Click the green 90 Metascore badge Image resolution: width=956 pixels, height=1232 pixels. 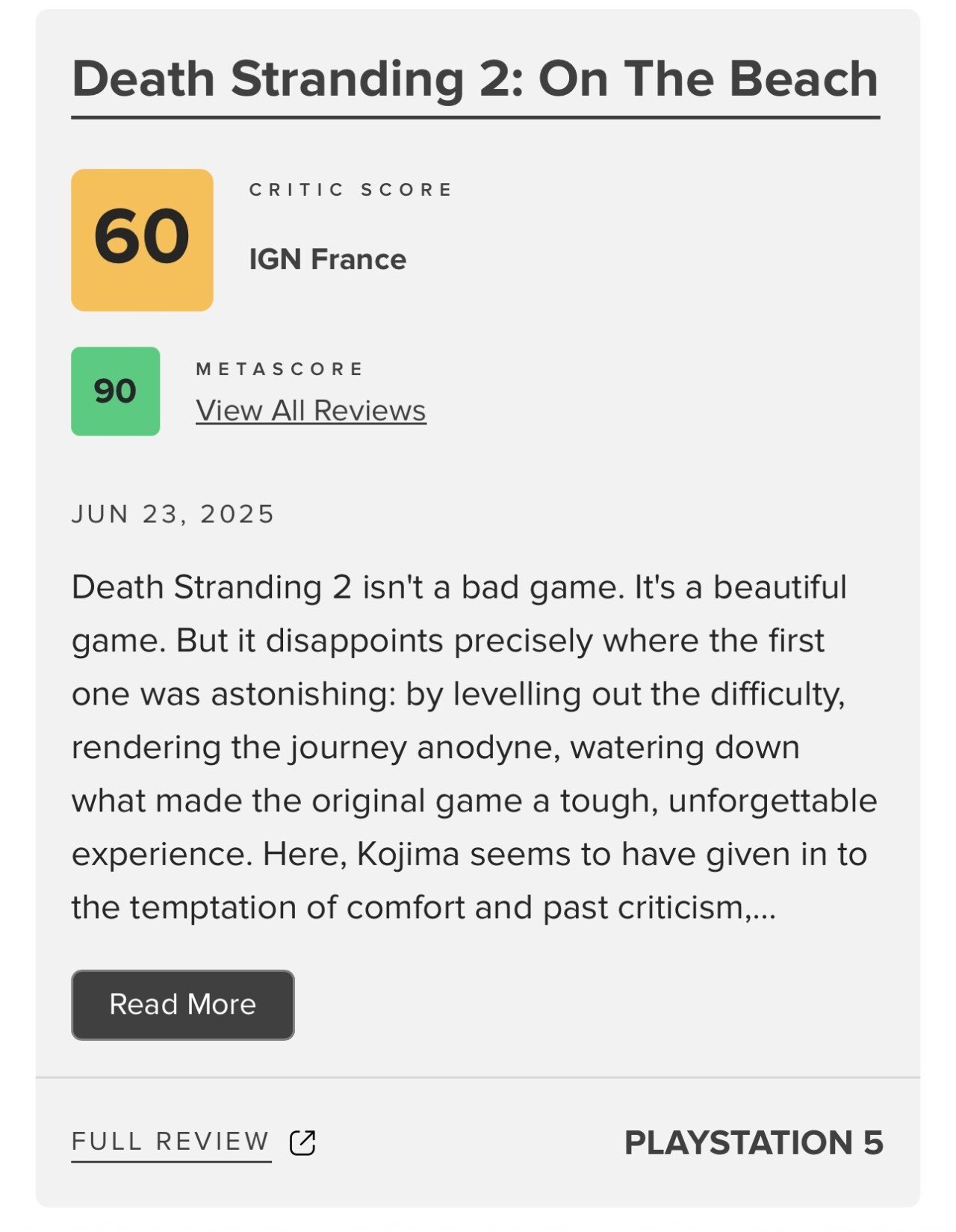[115, 391]
